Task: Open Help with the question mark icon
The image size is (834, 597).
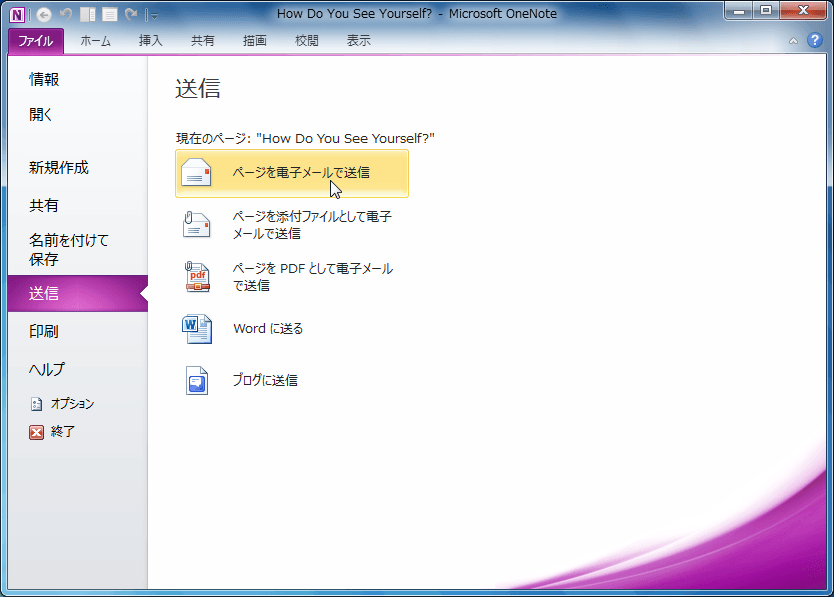Action: coord(814,40)
